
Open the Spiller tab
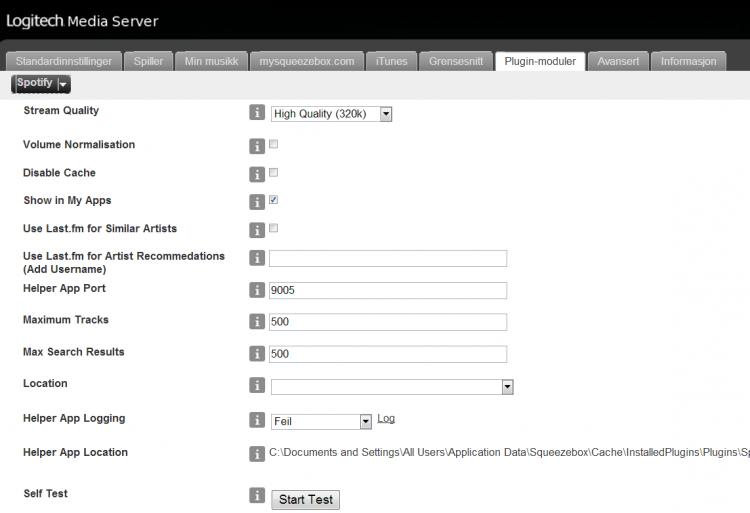148,61
